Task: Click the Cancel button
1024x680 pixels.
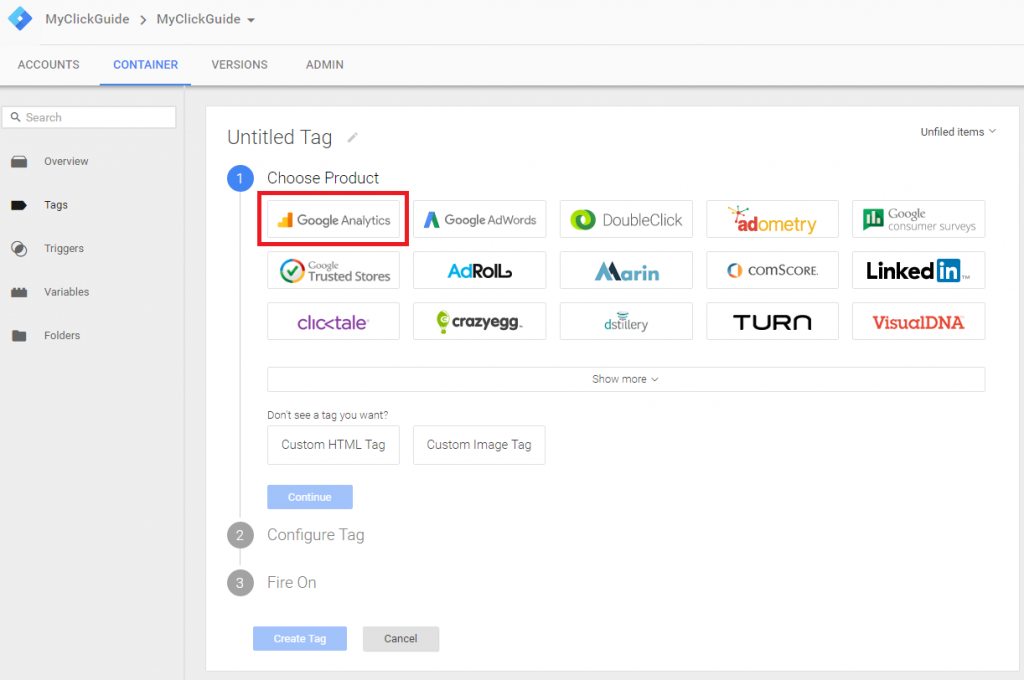Action: coord(400,639)
